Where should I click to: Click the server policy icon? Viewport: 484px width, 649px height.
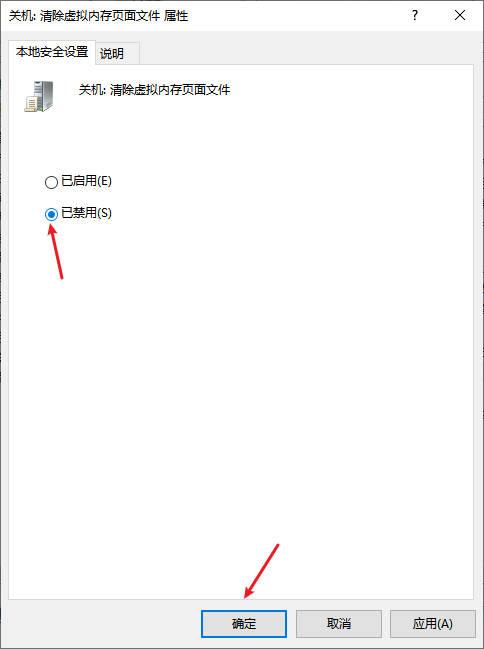point(39,96)
